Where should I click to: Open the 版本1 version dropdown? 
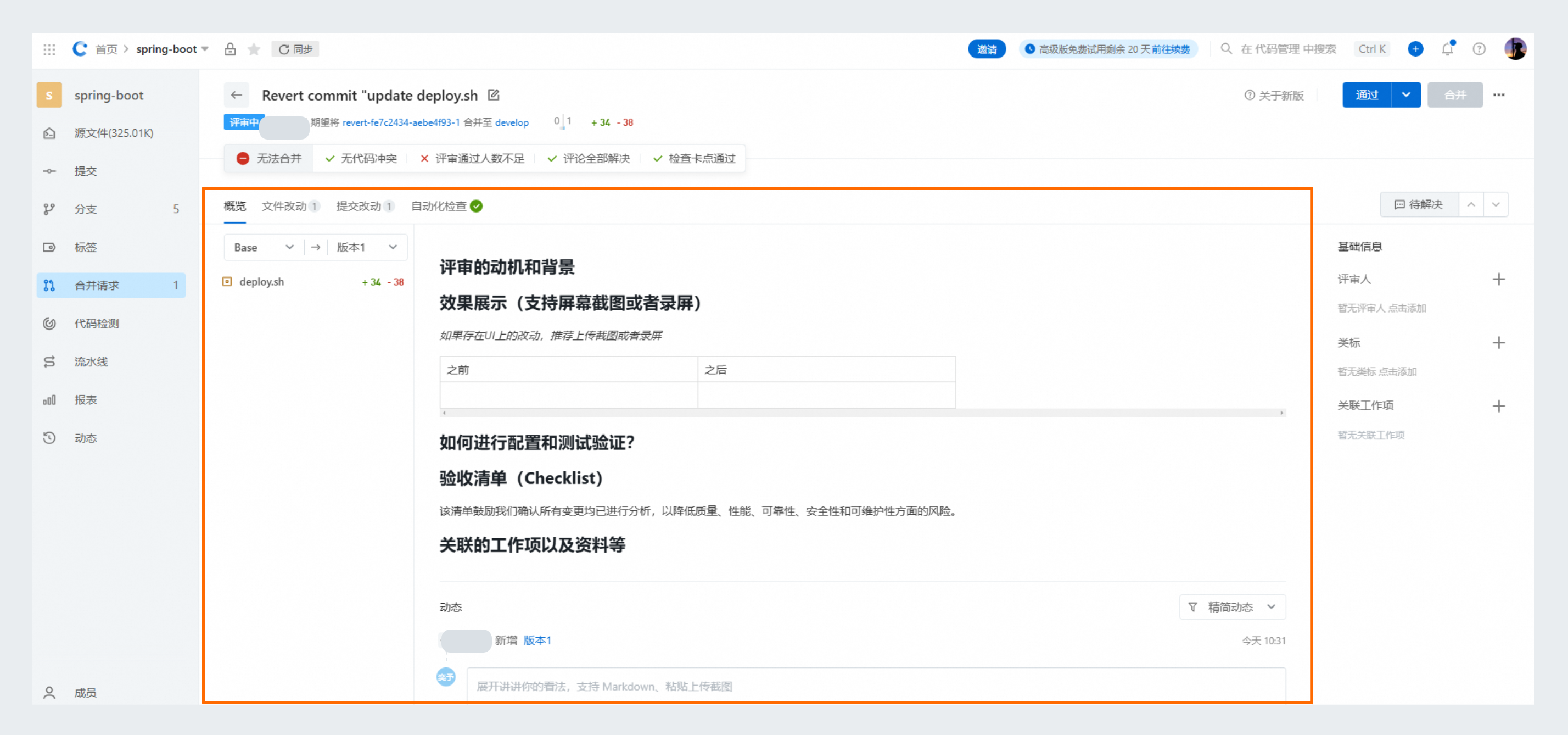(x=367, y=247)
